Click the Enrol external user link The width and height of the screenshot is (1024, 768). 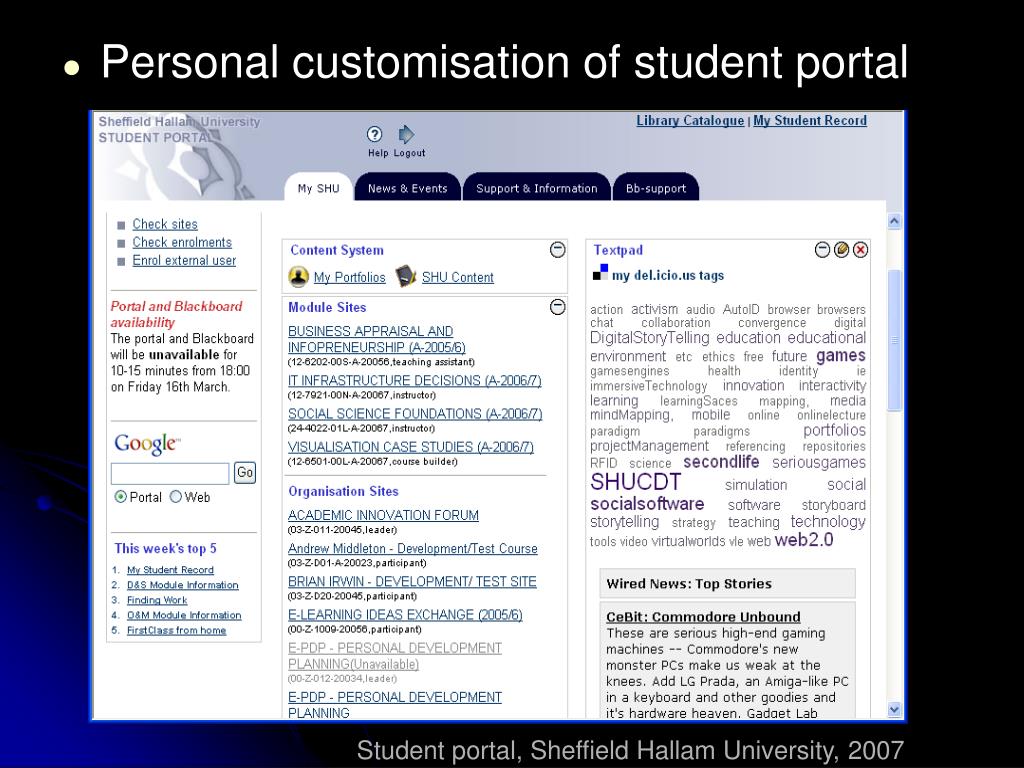[184, 261]
